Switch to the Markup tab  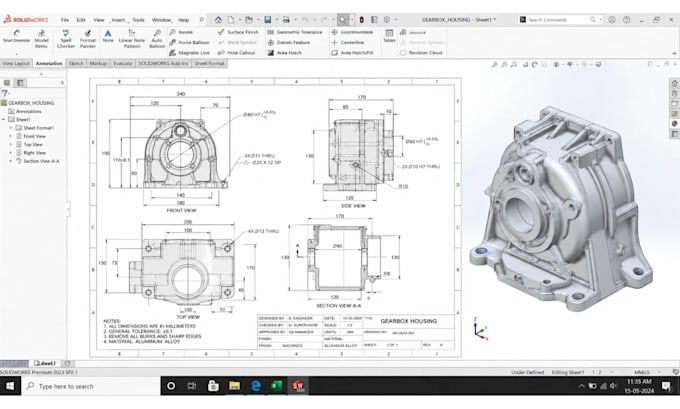(x=98, y=63)
